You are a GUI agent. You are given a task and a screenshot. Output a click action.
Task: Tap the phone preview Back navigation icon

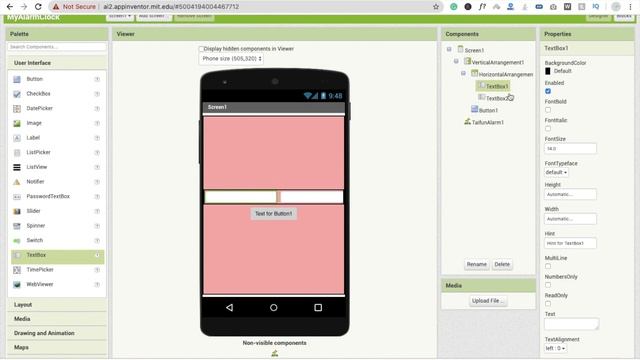229,307
